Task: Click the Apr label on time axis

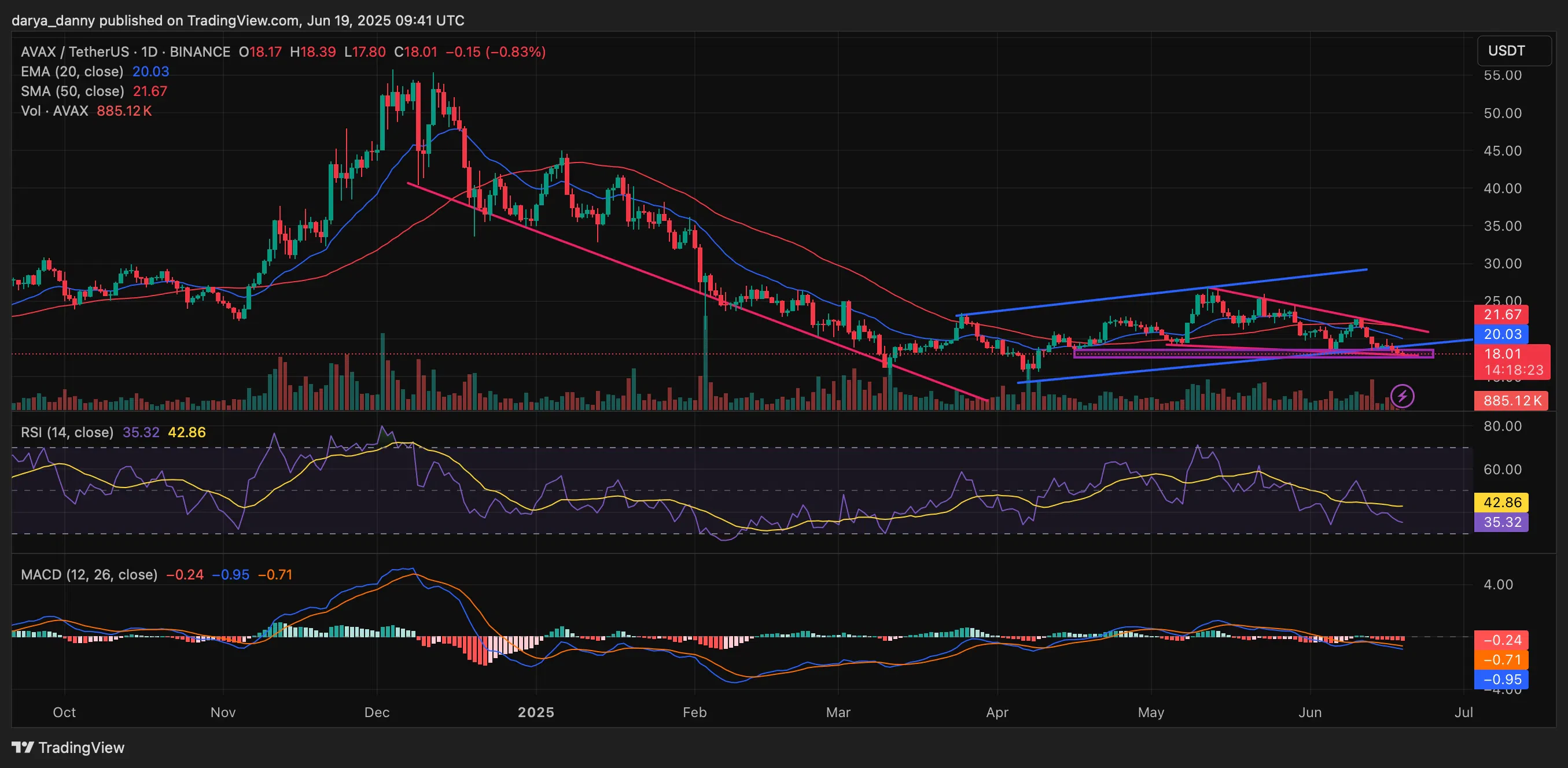Action: click(997, 712)
